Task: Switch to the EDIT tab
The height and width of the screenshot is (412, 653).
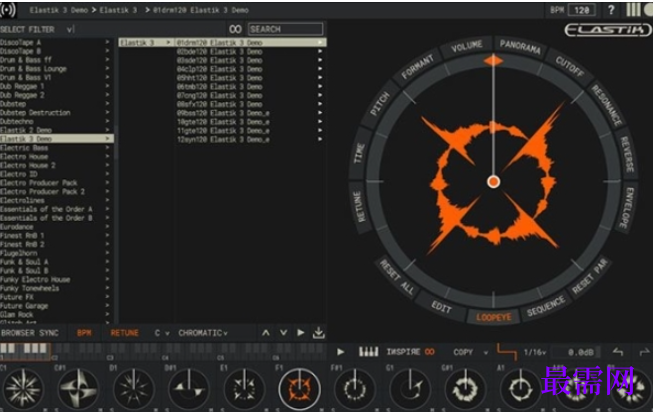Action: (441, 307)
